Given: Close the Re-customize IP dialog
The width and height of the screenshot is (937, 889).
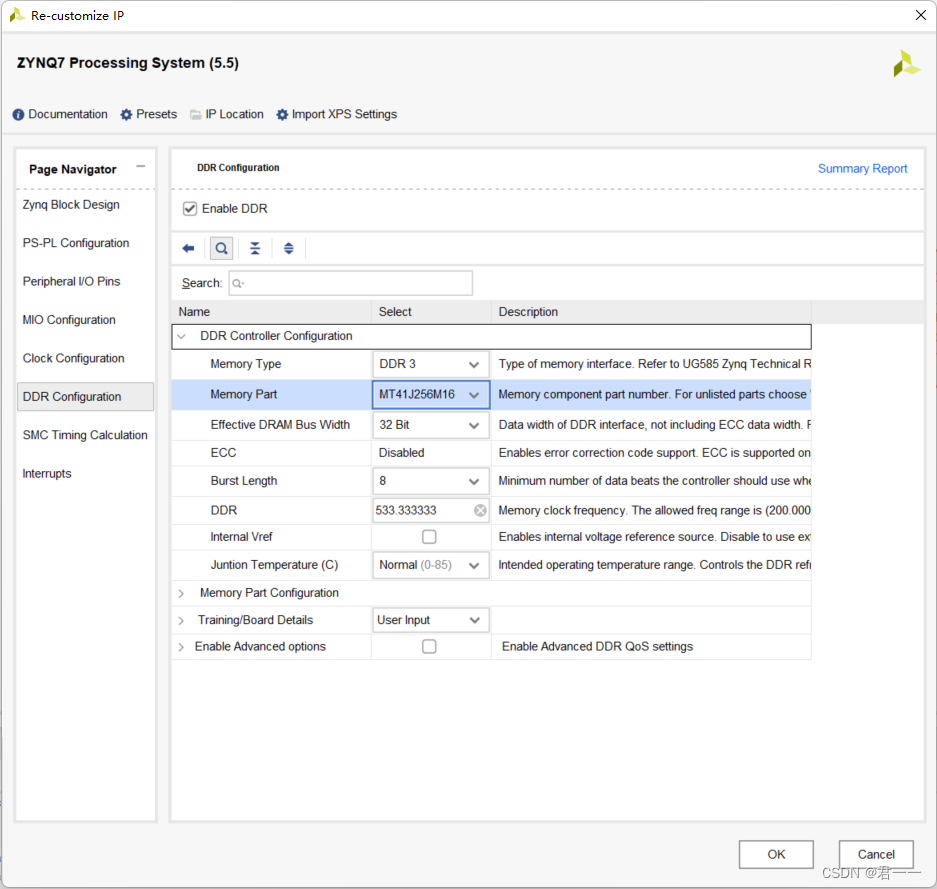Looking at the screenshot, I should pyautogui.click(x=921, y=15).
